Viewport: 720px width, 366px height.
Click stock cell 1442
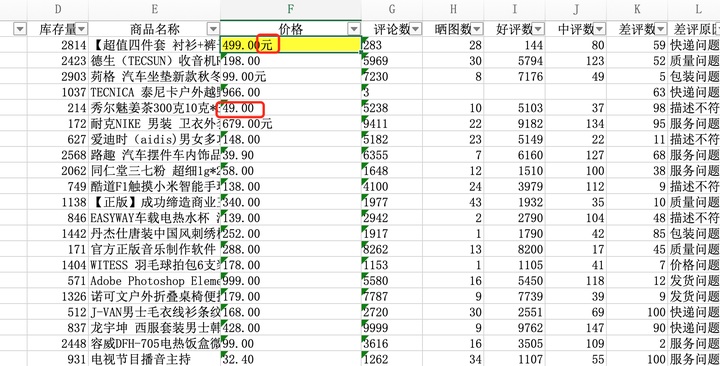pos(58,233)
